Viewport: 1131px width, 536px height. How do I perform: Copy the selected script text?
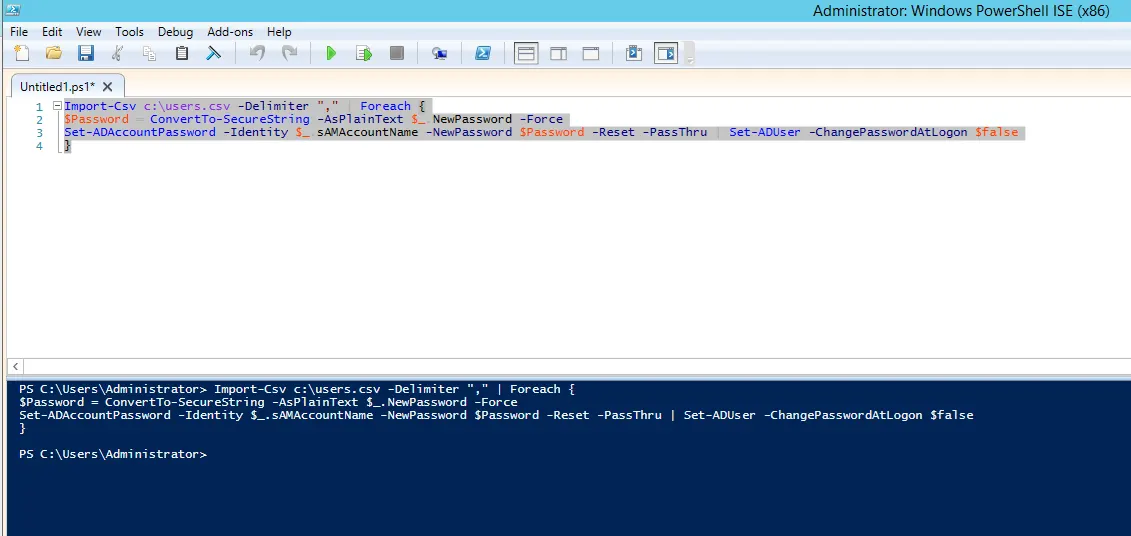click(150, 53)
